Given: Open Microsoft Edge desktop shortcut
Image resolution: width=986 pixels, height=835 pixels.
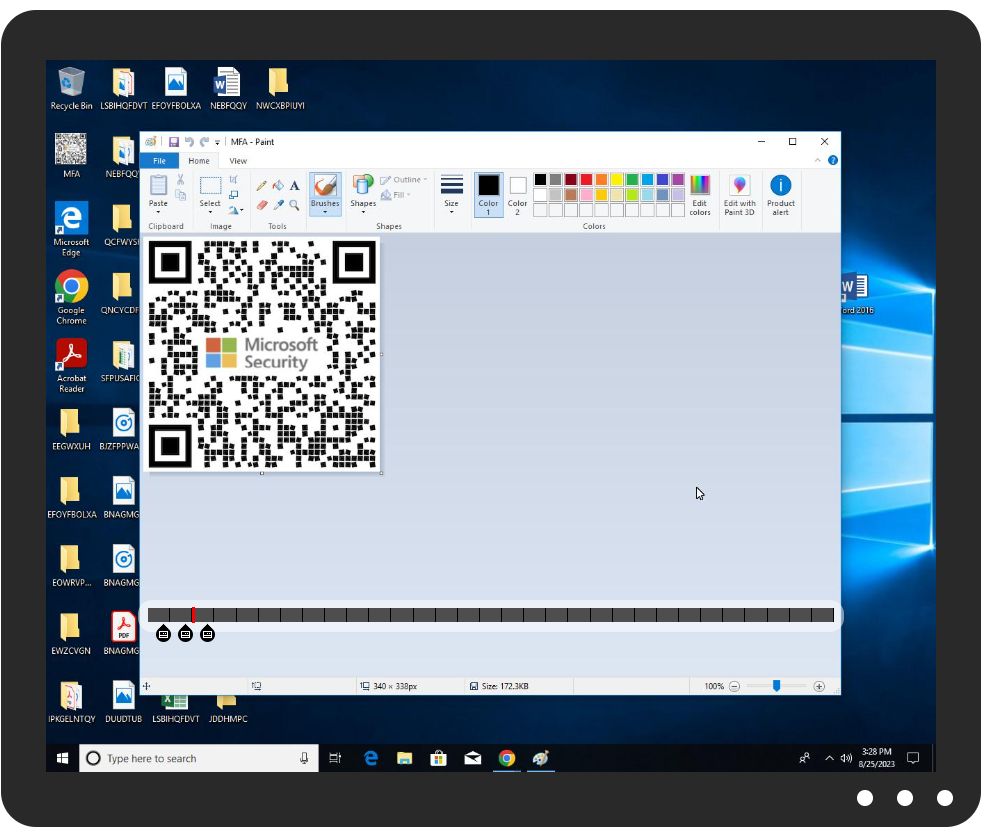Looking at the screenshot, I should pyautogui.click(x=71, y=229).
